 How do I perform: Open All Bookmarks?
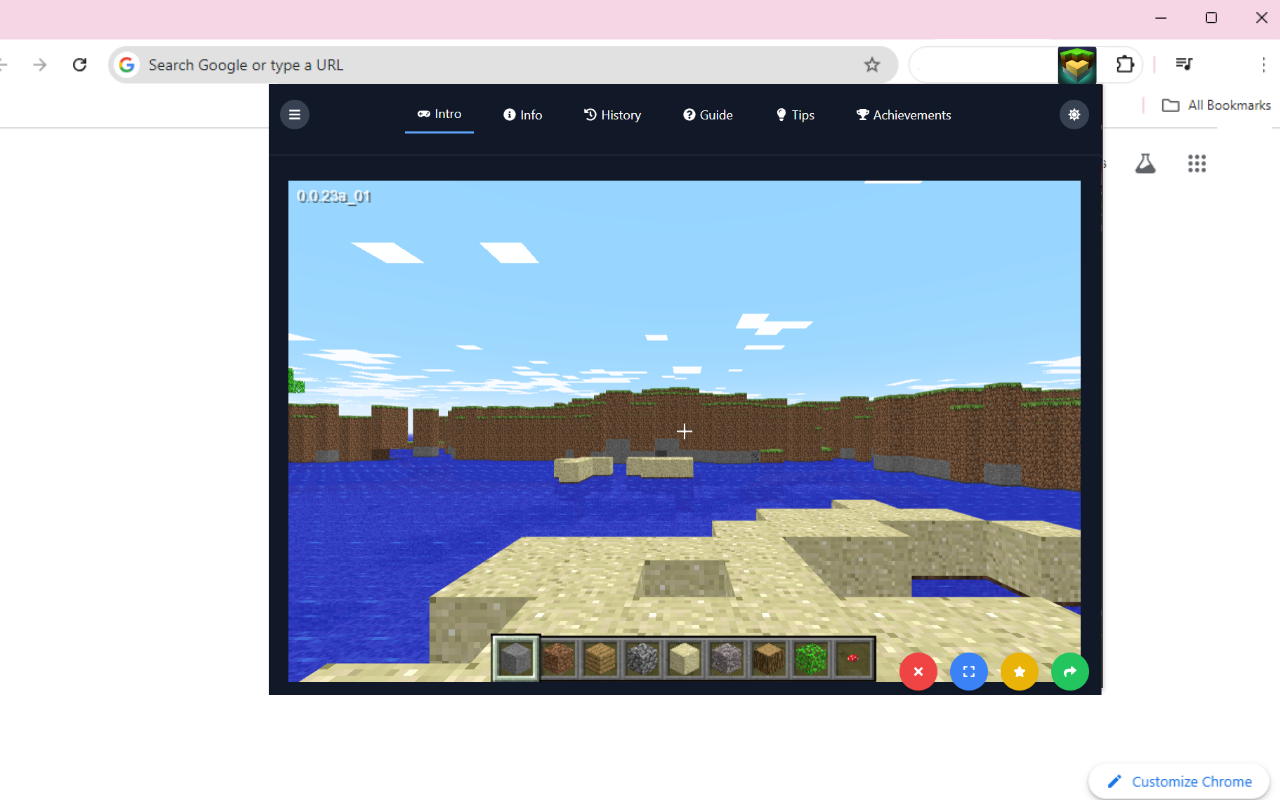pos(1215,104)
